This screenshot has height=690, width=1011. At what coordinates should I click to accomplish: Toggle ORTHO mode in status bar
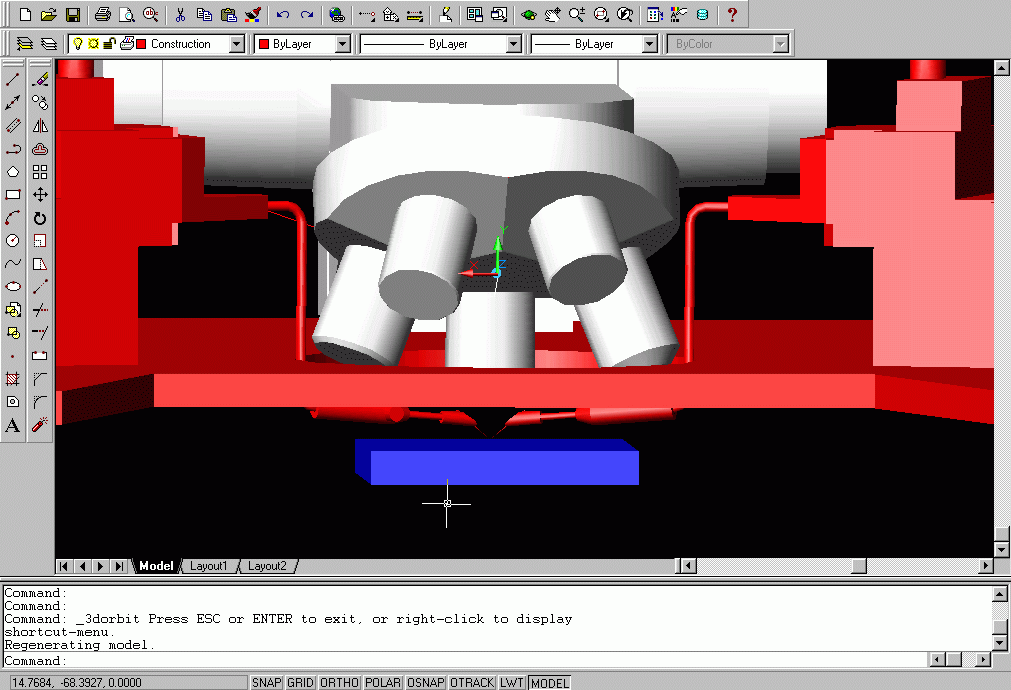[335, 683]
